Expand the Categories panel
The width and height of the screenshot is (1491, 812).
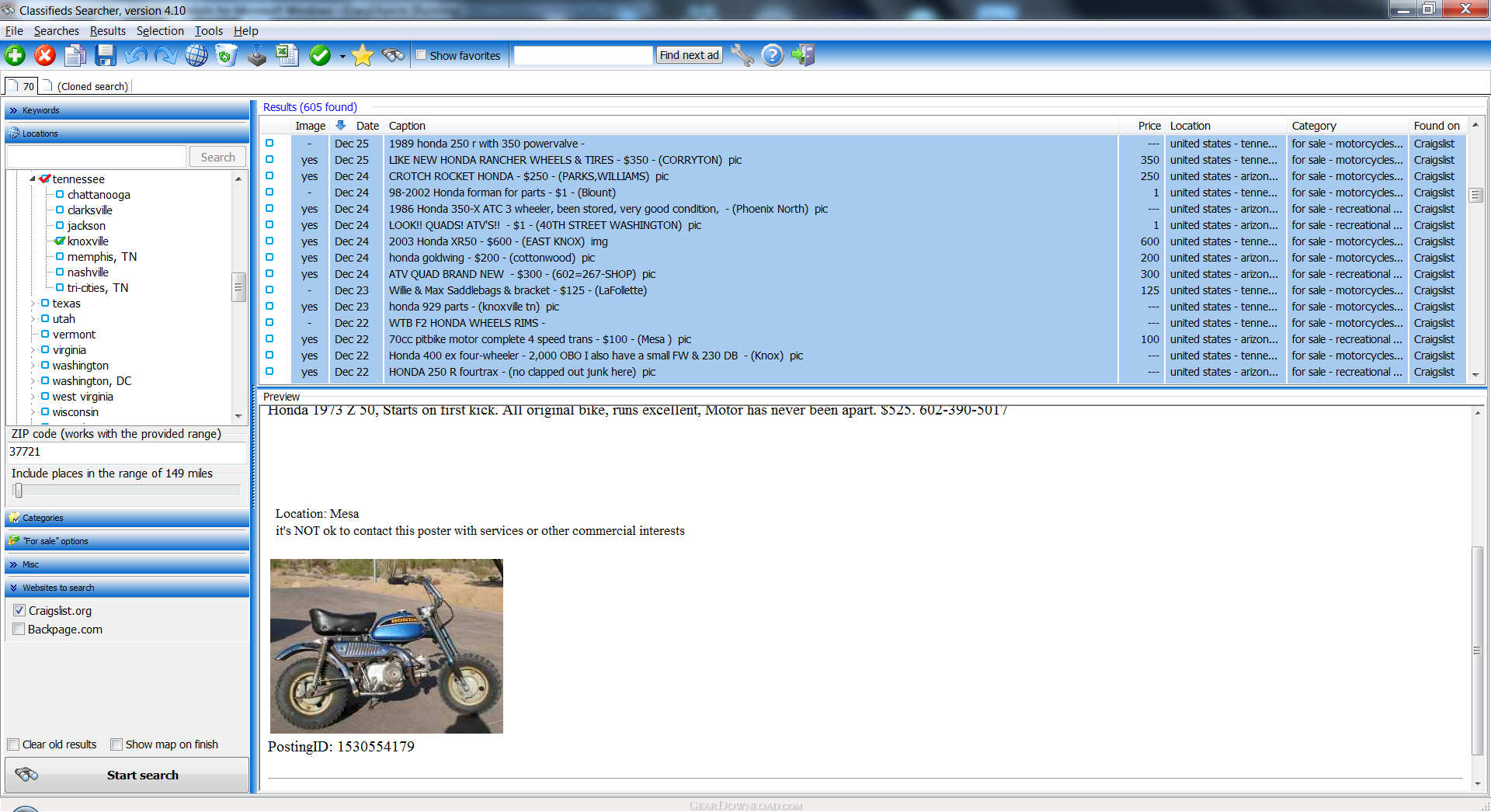coord(127,518)
